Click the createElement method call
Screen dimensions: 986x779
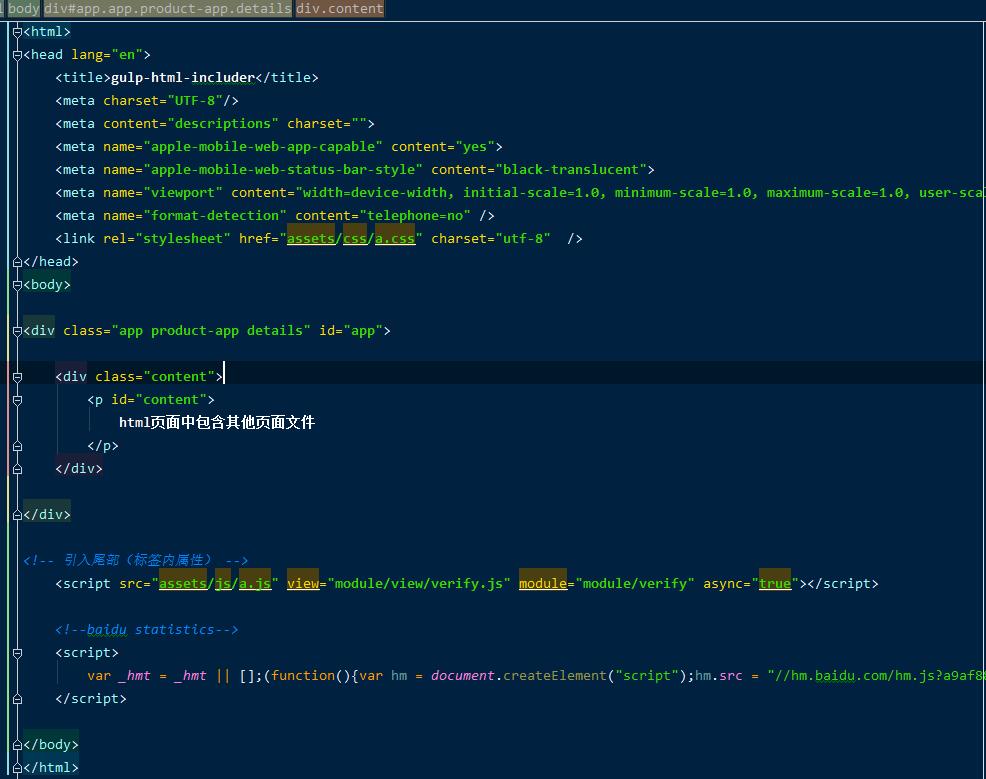pyautogui.click(x=555, y=675)
